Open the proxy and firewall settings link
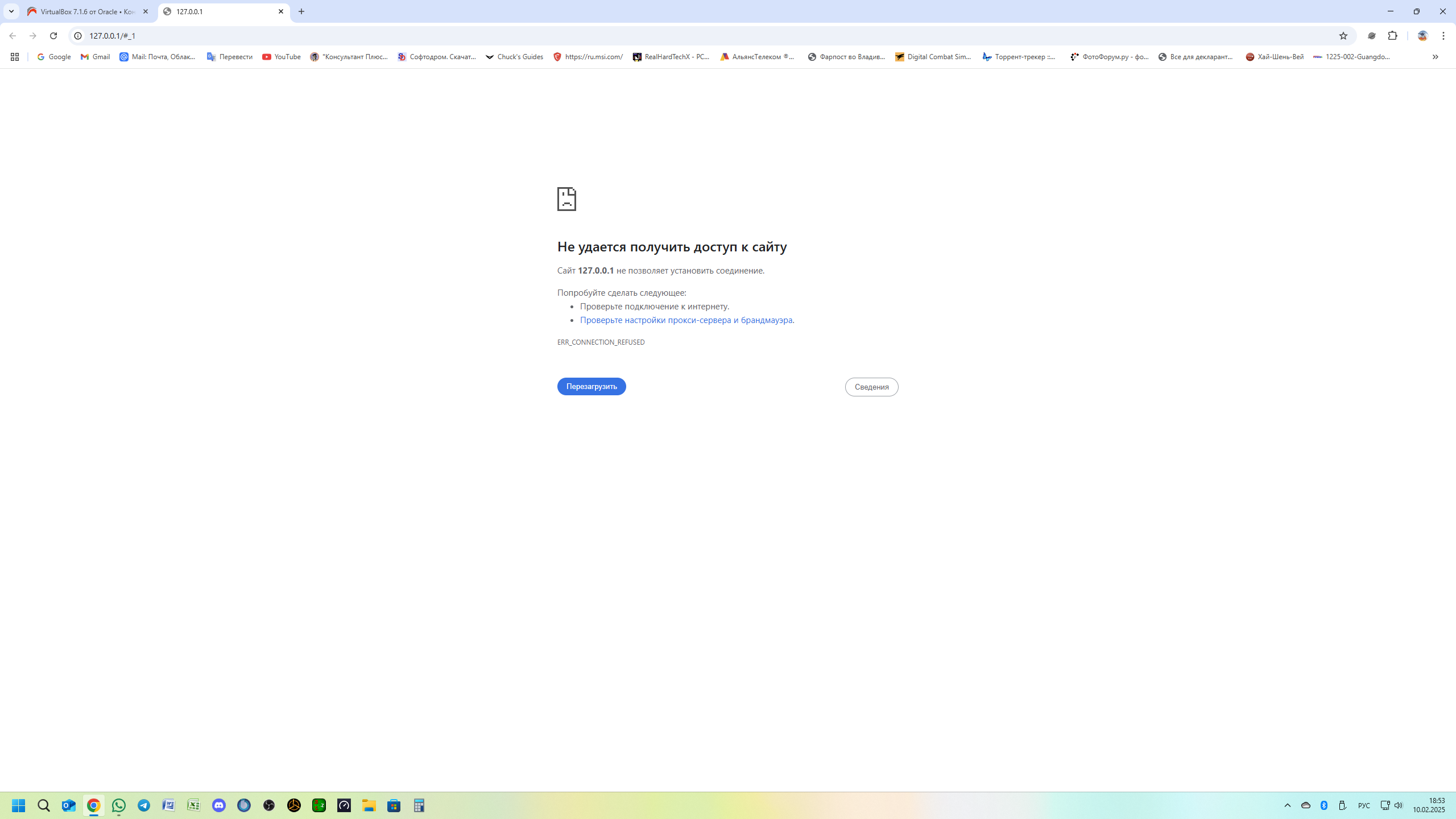The width and height of the screenshot is (1456, 819). 686,320
